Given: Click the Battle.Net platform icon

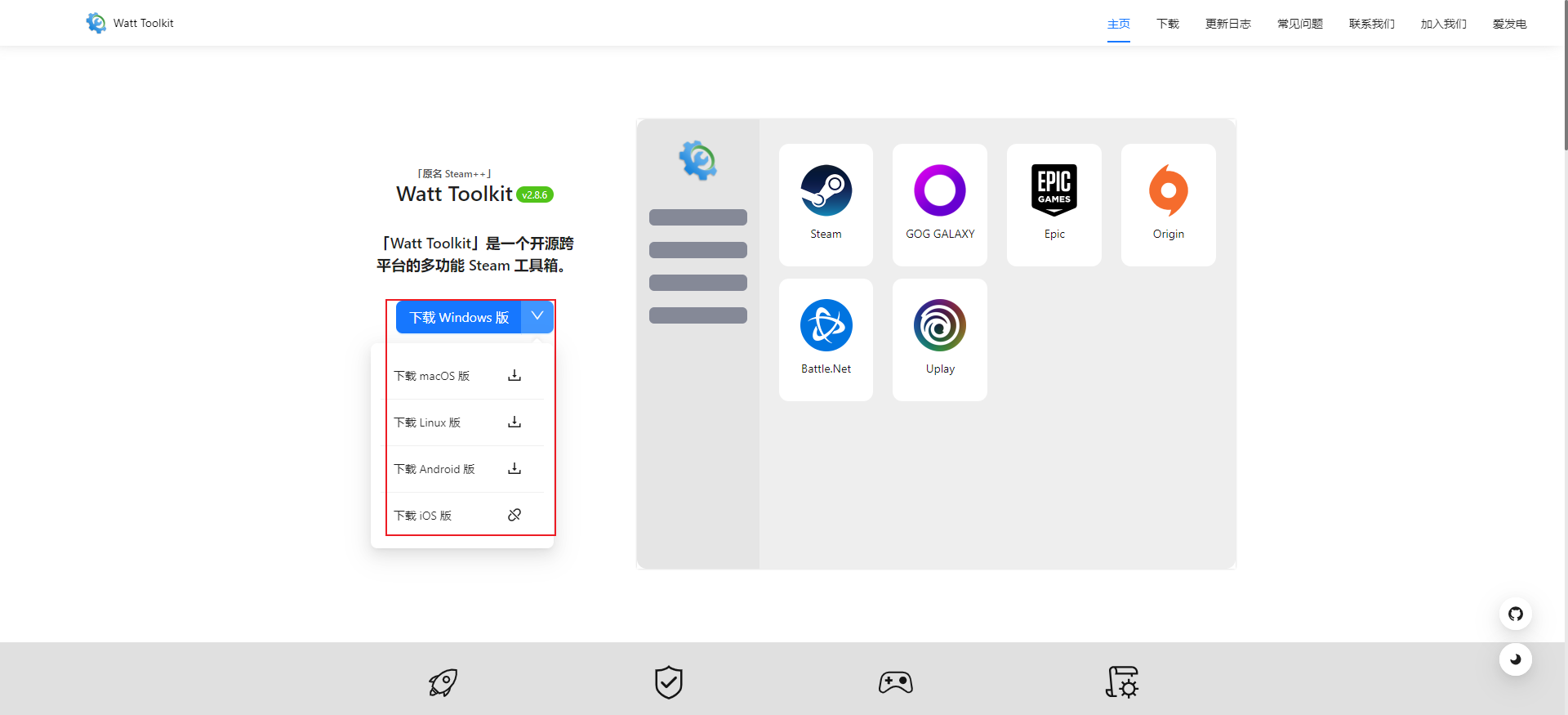Looking at the screenshot, I should [826, 325].
